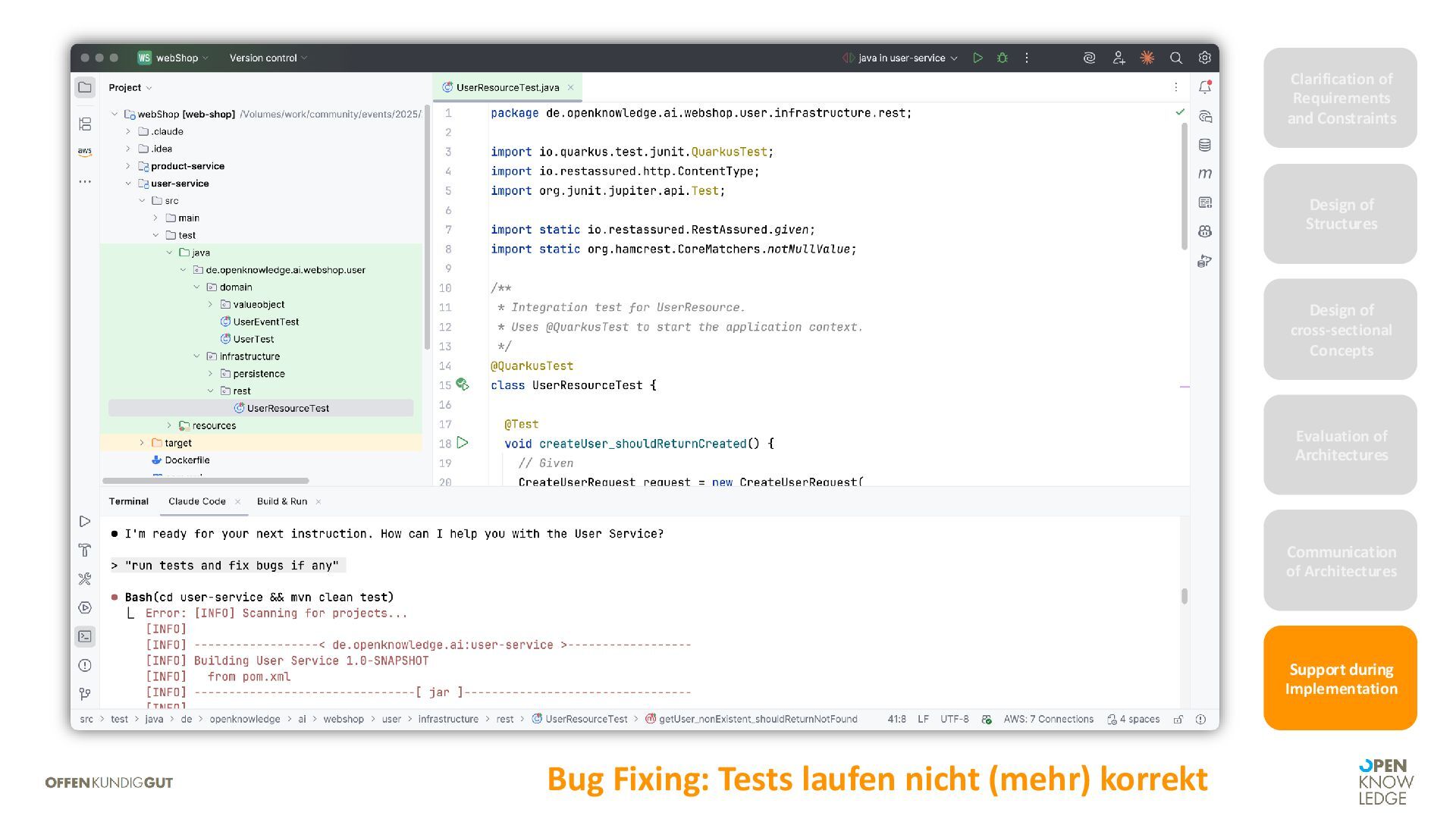Open IDE settings gear icon
The image size is (1456, 819).
click(1204, 58)
